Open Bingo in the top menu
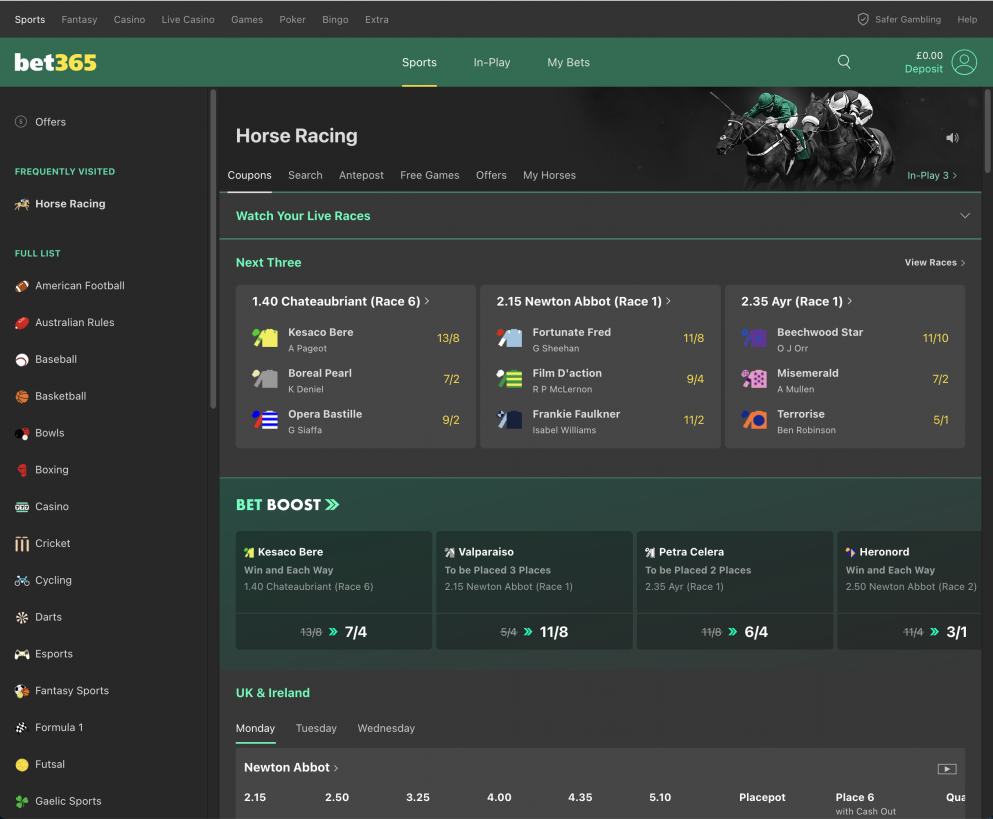 pyautogui.click(x=335, y=20)
